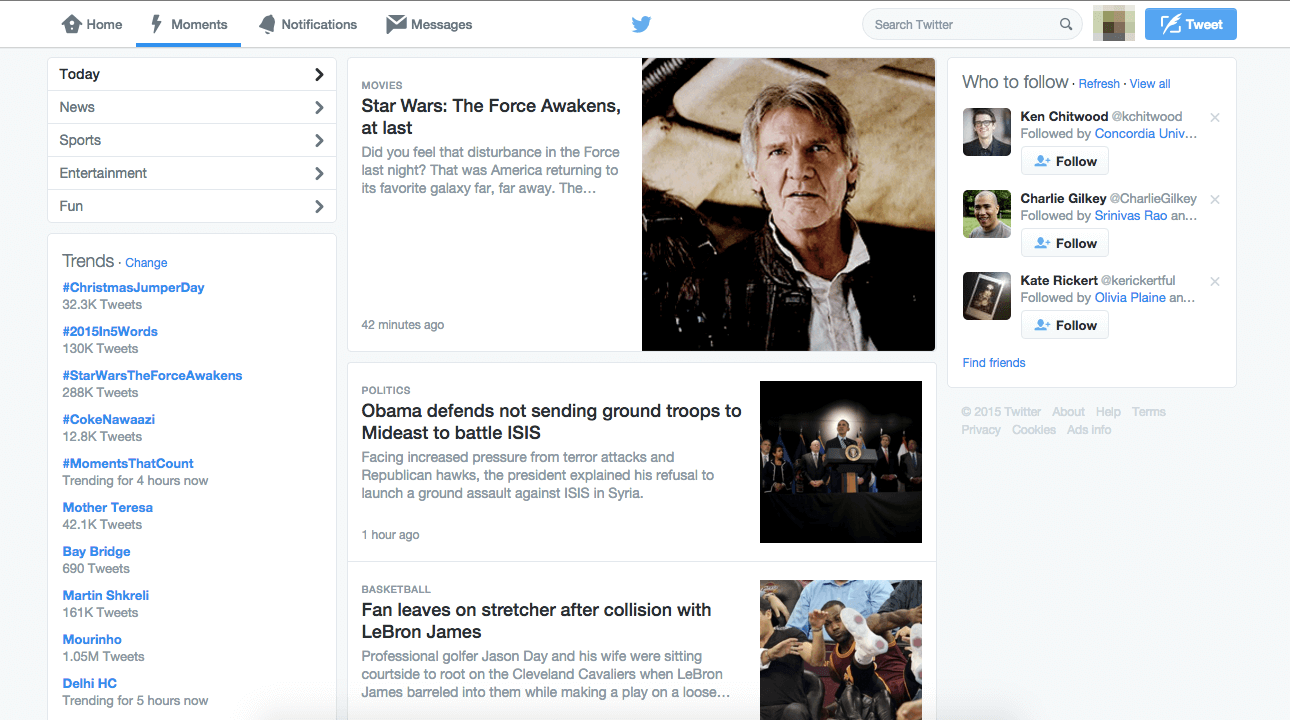The width and height of the screenshot is (1290, 720).
Task: Dismiss Charlie Gilkey suggestion
Action: click(x=1215, y=199)
